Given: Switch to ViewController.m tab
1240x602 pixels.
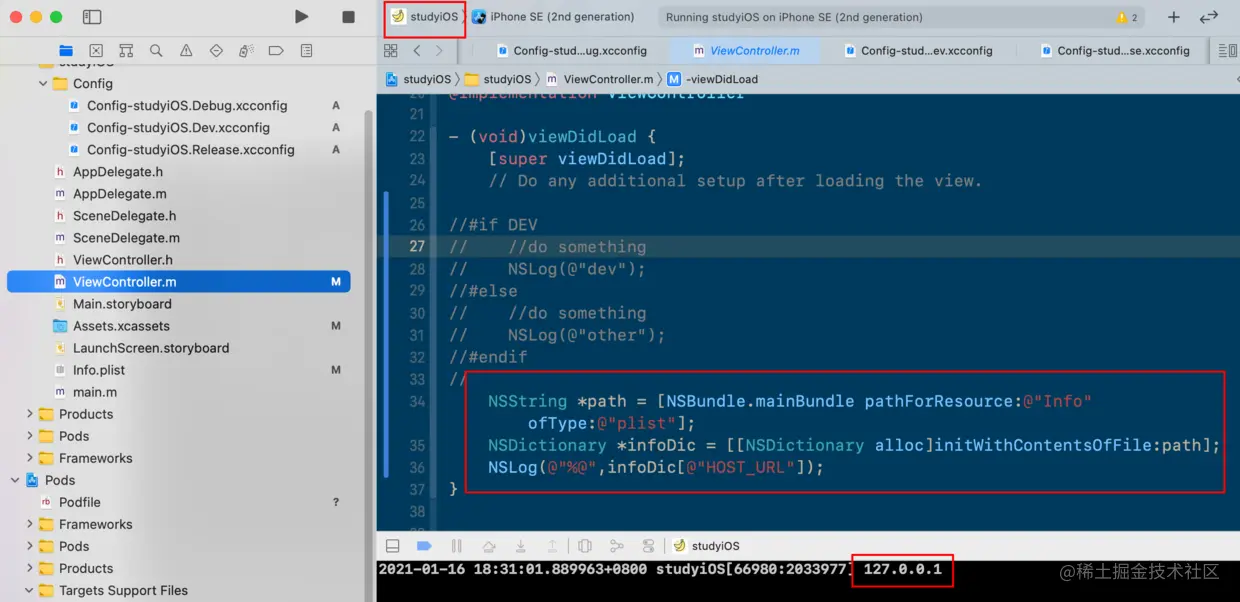Looking at the screenshot, I should tap(746, 51).
